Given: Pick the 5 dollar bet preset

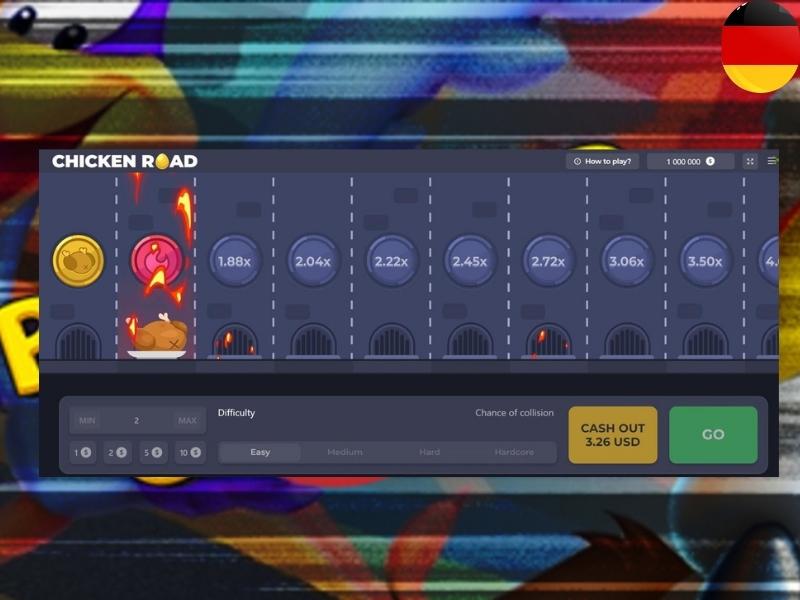Looking at the screenshot, I should [x=153, y=453].
